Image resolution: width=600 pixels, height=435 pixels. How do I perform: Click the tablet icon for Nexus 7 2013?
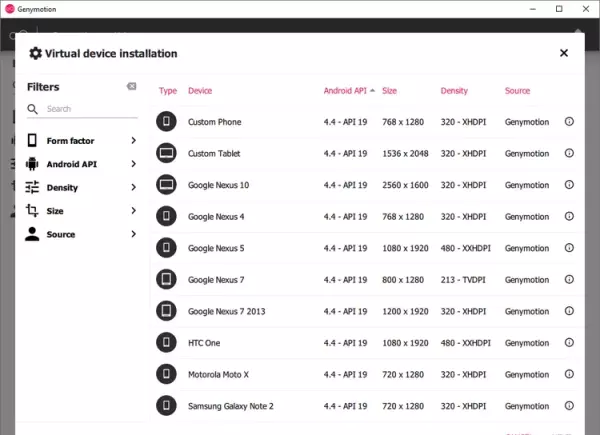pos(166,311)
